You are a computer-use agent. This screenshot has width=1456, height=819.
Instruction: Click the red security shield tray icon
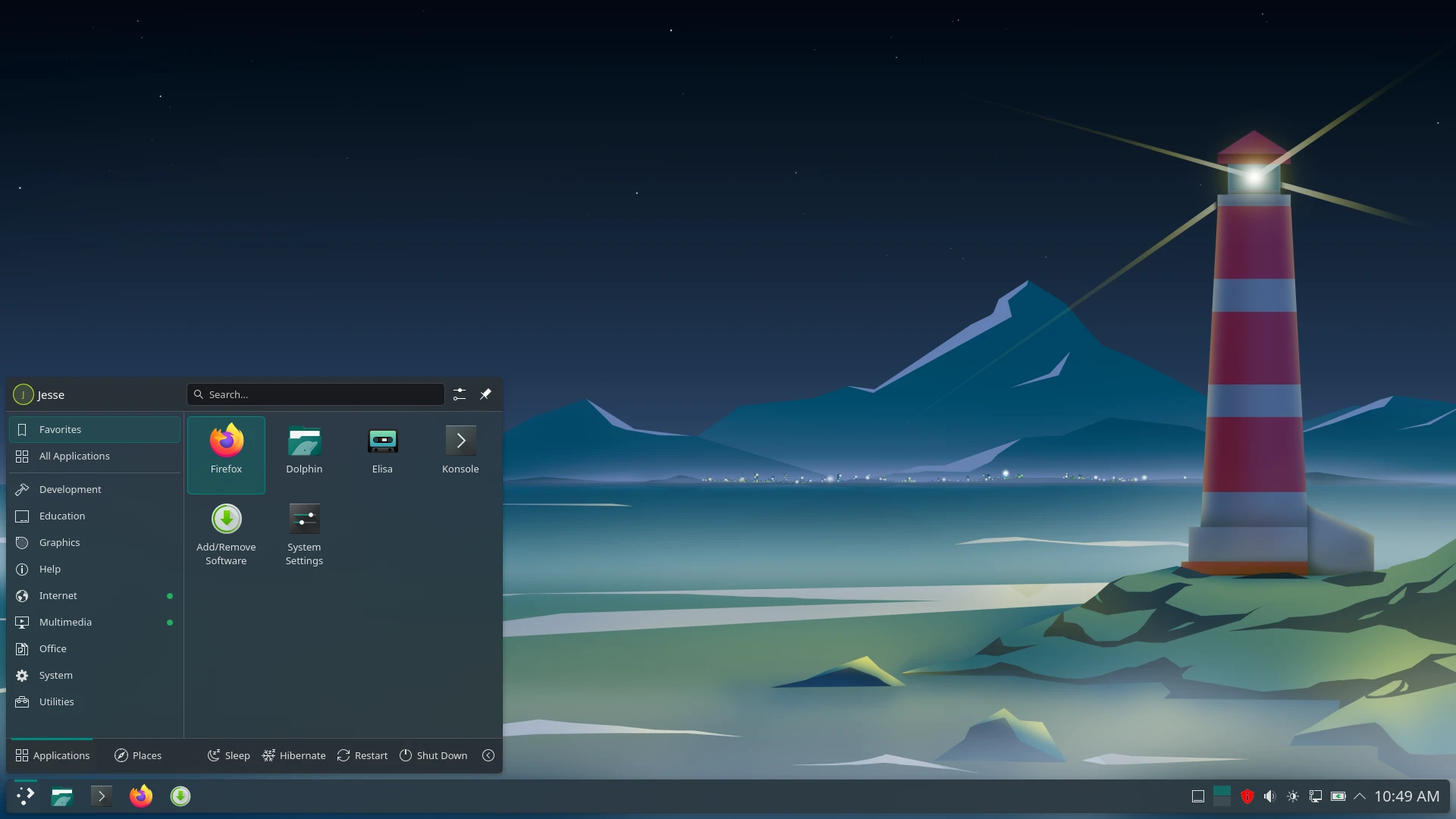[x=1247, y=796]
